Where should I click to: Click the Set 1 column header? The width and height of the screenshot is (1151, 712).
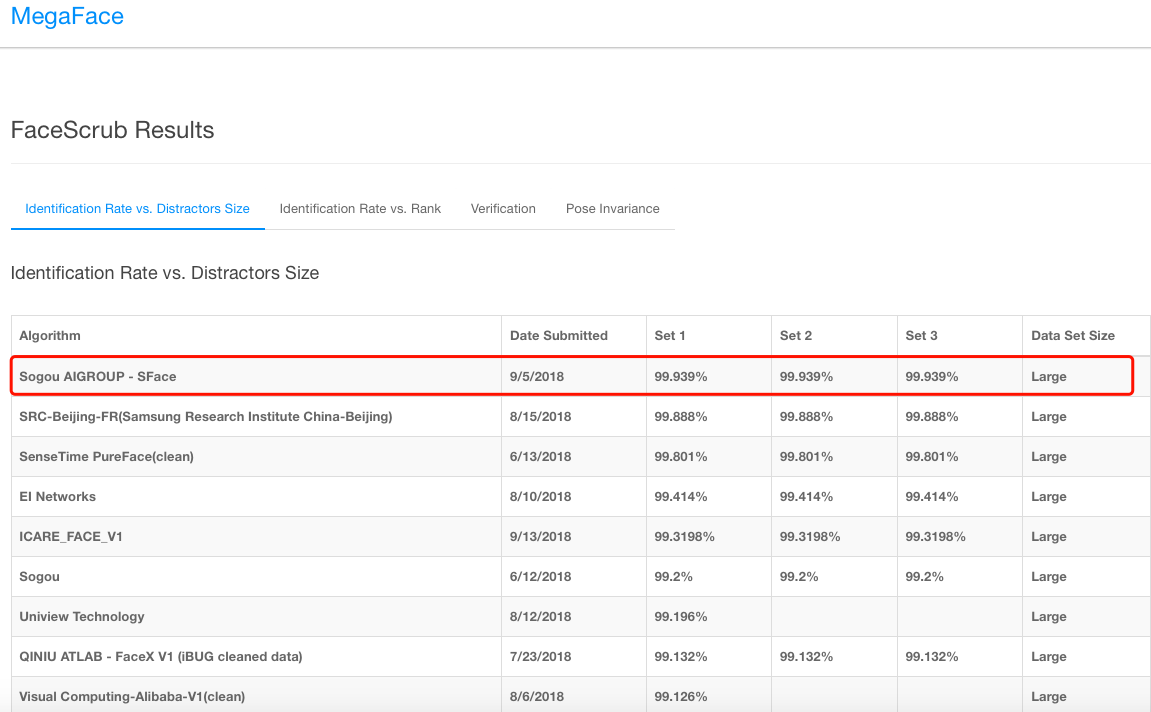pos(670,336)
